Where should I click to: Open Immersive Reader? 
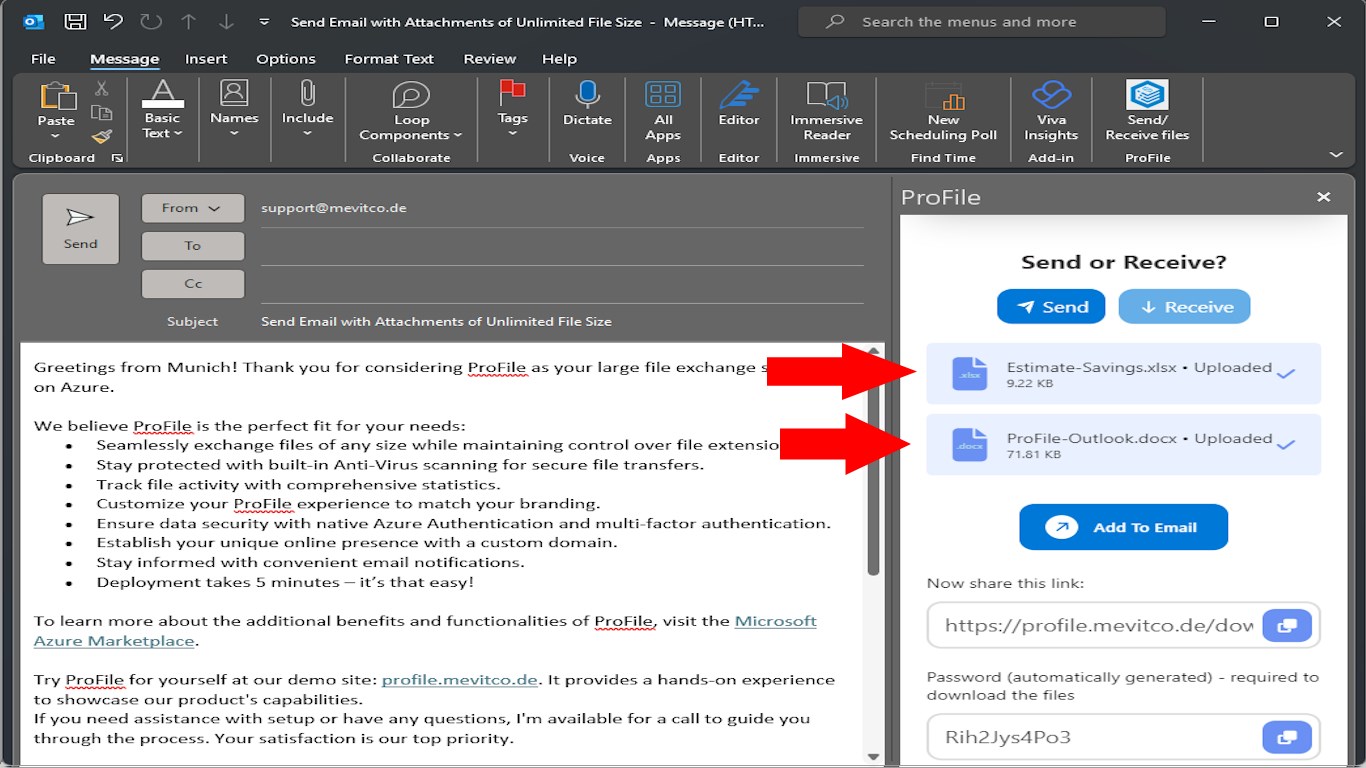click(x=827, y=111)
